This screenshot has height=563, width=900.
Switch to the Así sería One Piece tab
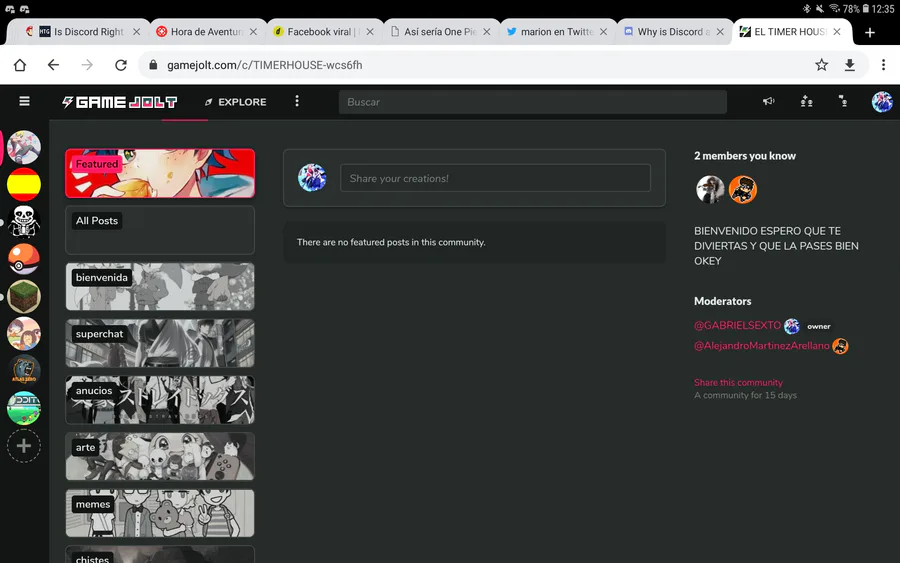[439, 32]
